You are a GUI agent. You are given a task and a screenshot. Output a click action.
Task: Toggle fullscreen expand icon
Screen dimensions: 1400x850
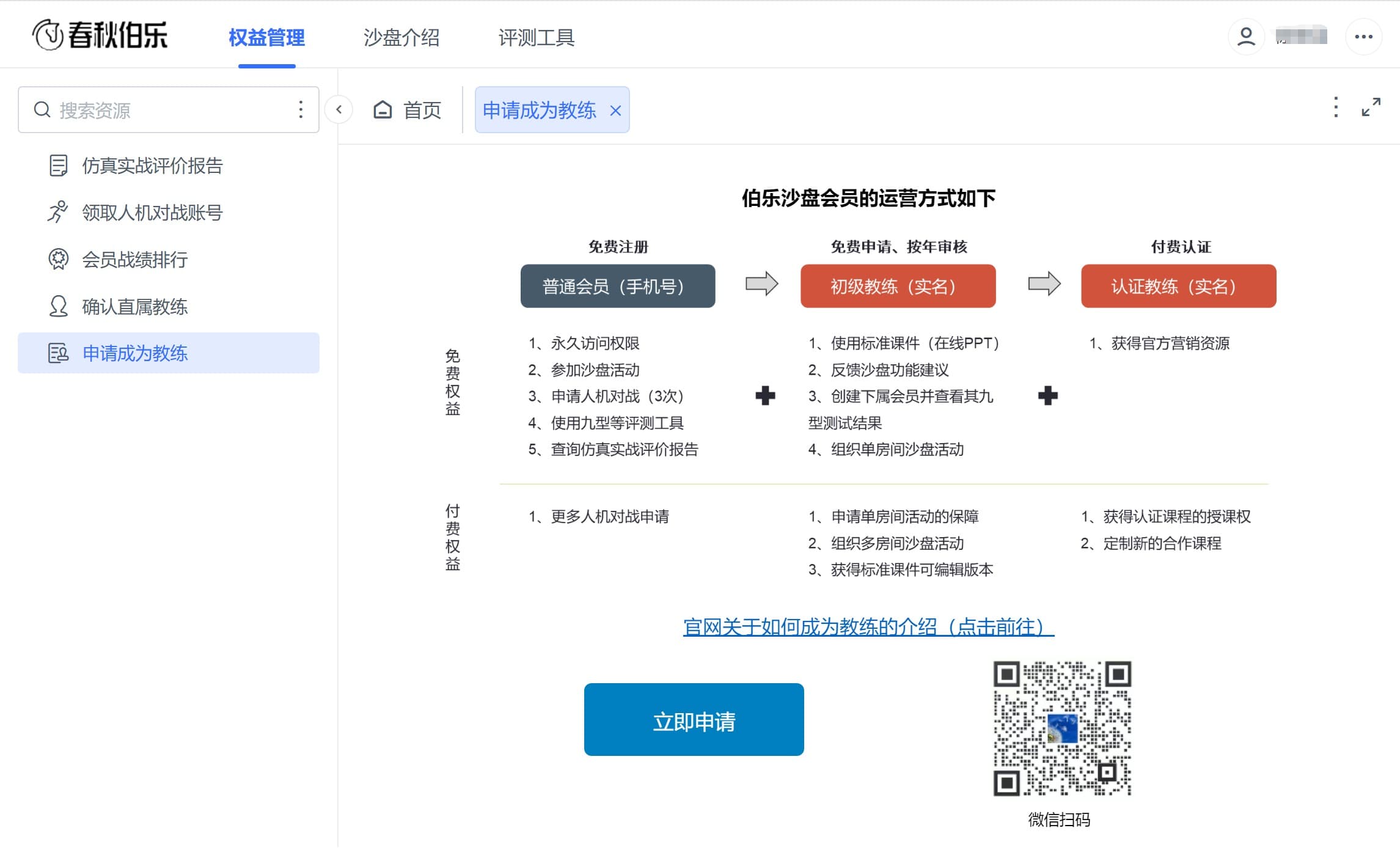1371,108
